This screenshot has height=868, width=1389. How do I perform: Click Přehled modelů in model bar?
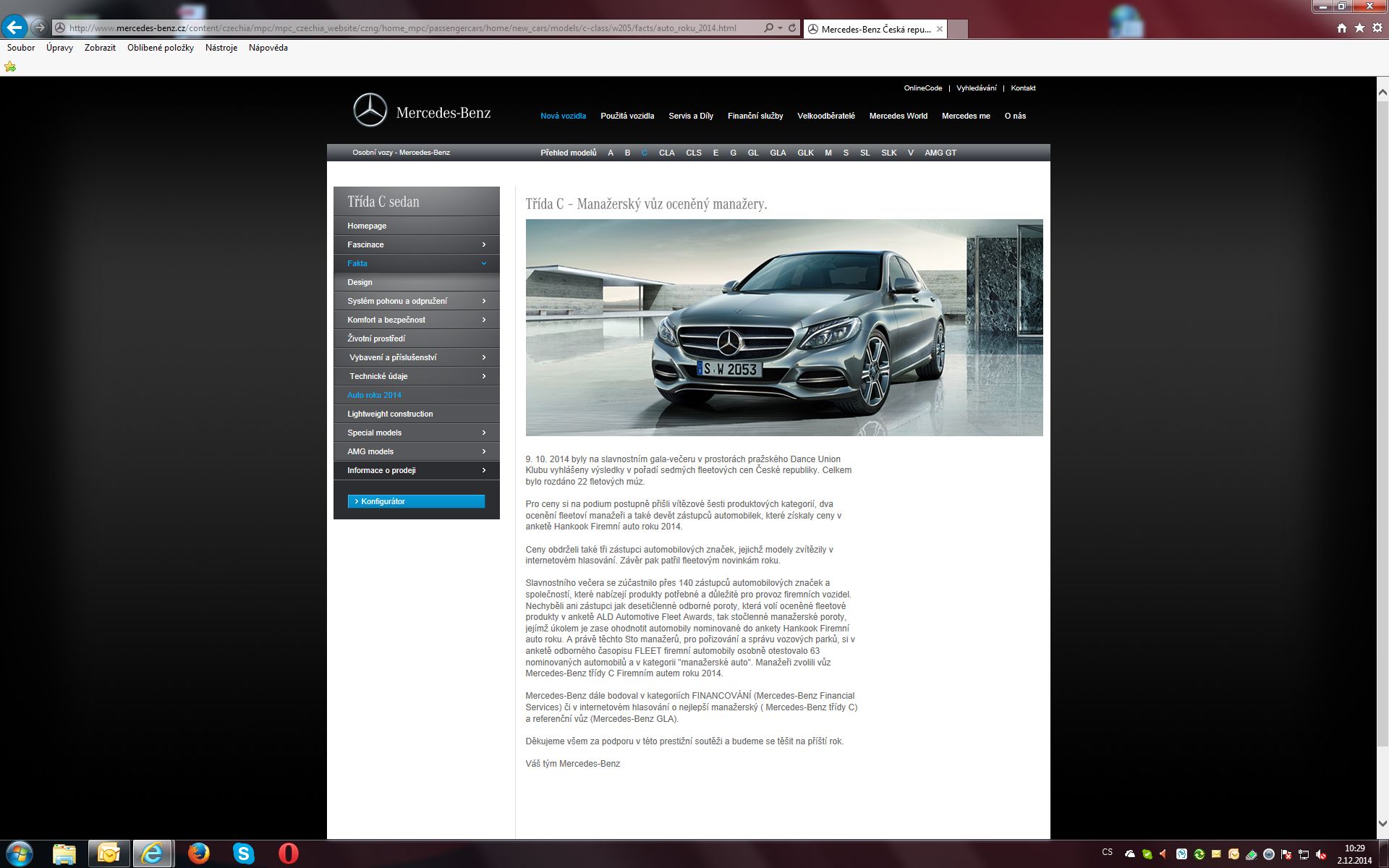pyautogui.click(x=568, y=153)
